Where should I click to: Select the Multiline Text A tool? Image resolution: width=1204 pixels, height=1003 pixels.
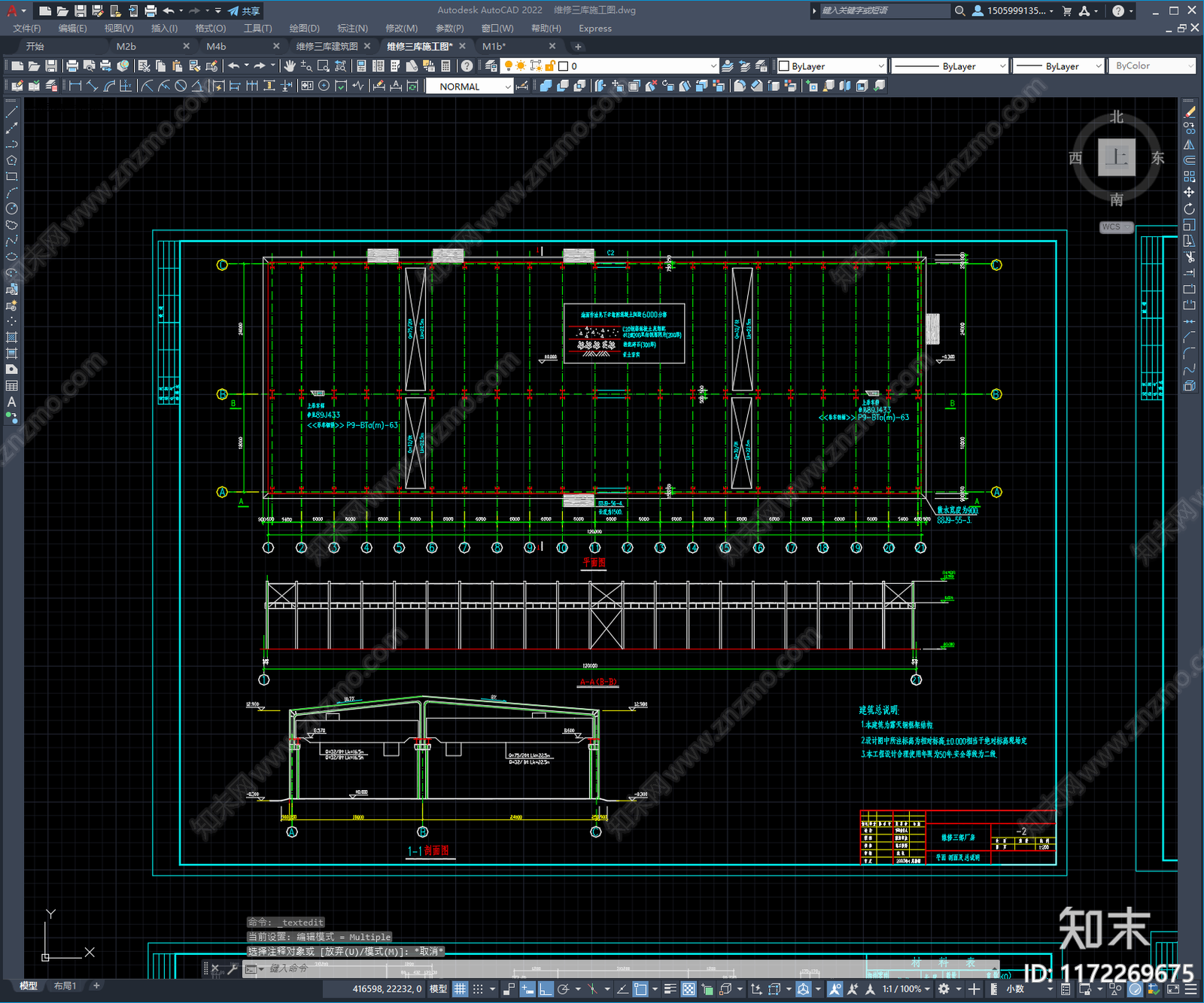[11, 402]
